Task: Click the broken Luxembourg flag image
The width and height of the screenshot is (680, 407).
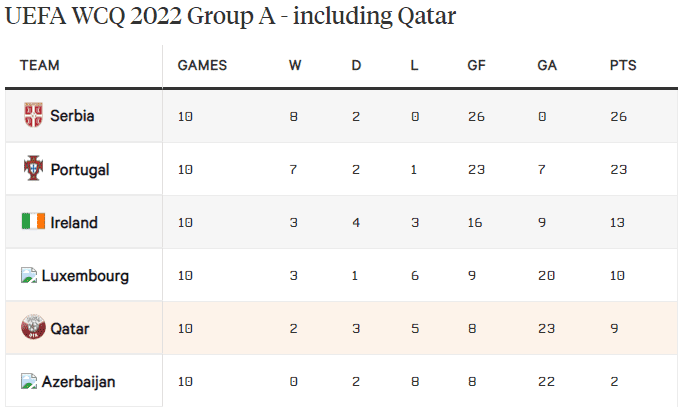Action: (x=28, y=275)
